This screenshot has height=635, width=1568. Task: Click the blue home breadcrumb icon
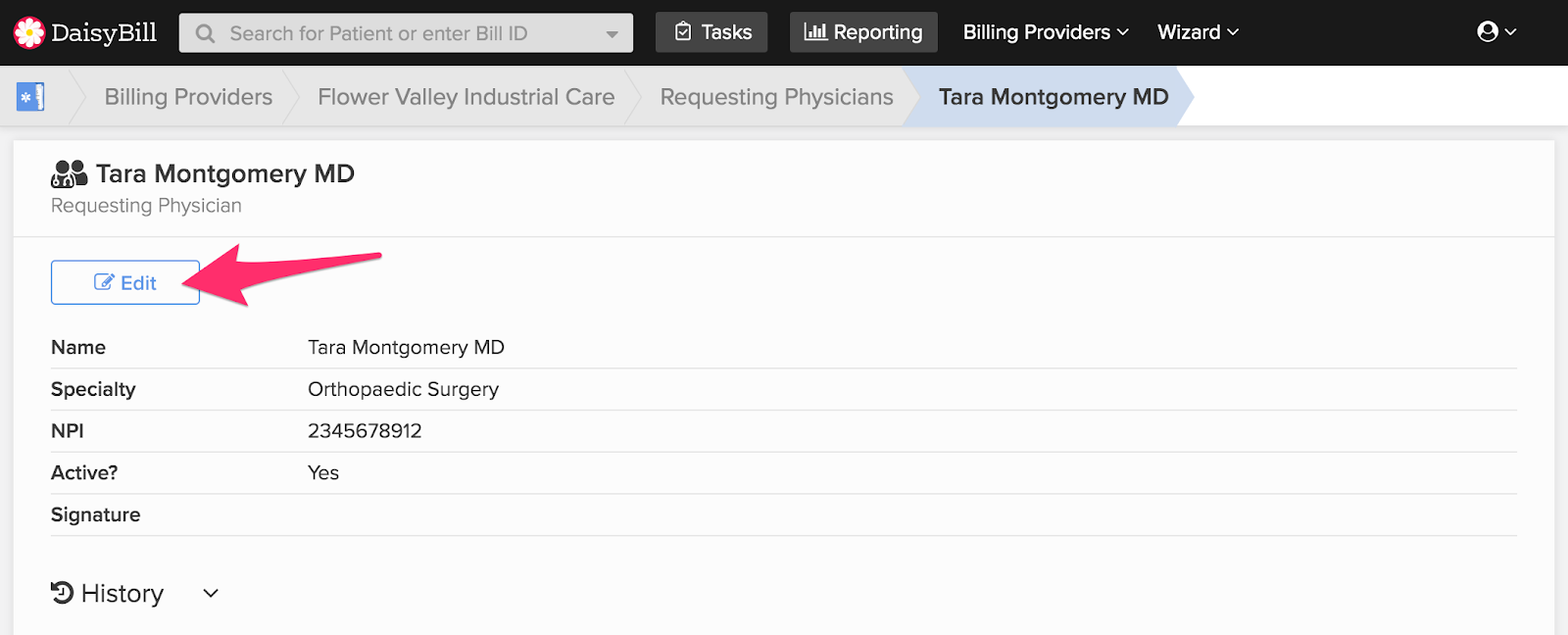coord(30,97)
